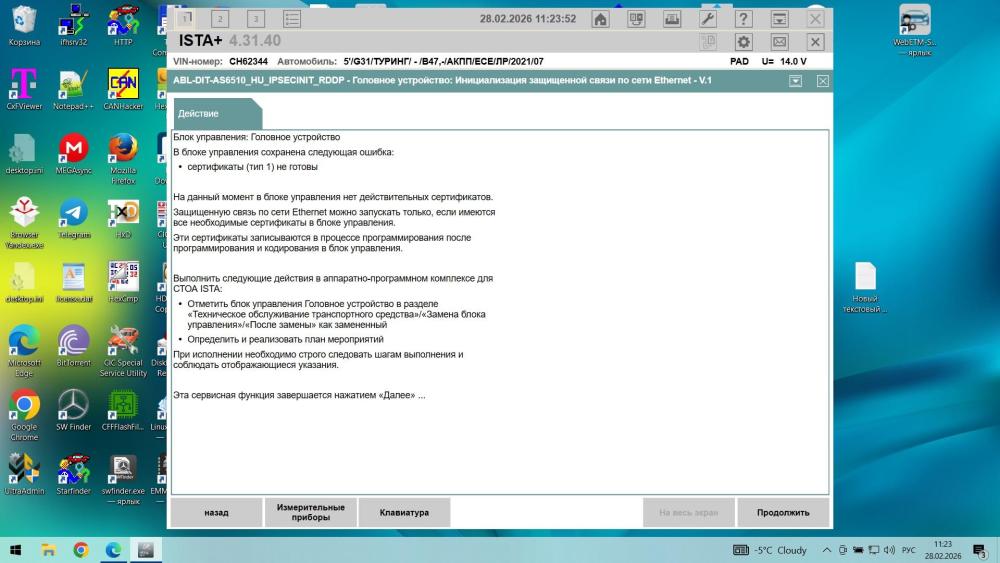1000x563 pixels.
Task: Select operation tab number 1
Action: [185, 18]
